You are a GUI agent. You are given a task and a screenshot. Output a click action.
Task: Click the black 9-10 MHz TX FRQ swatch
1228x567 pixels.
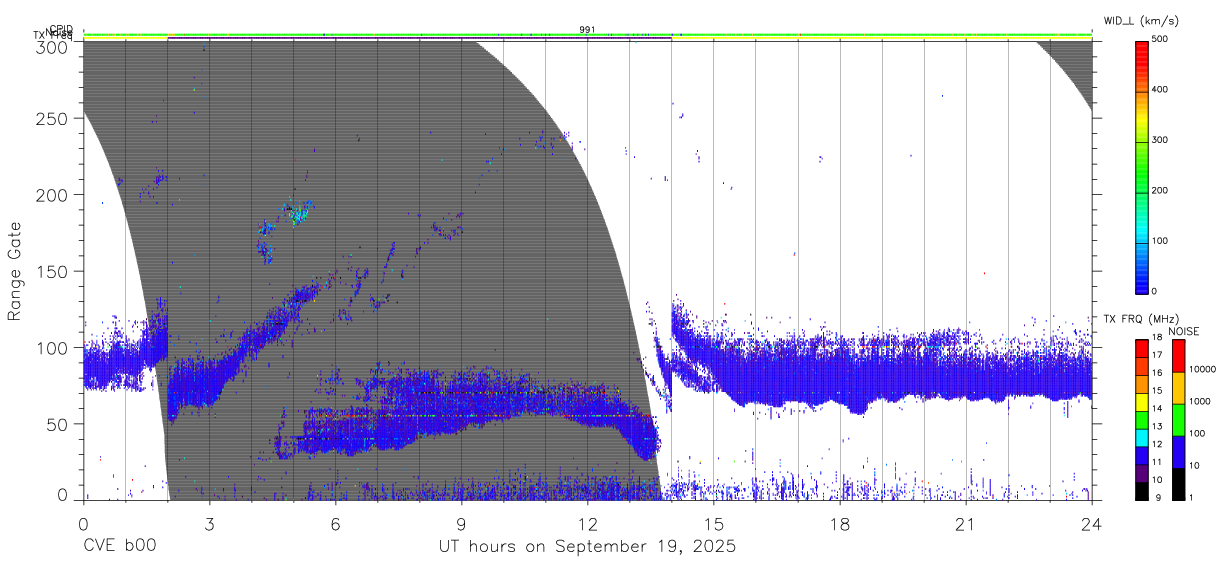pyautogui.click(x=1141, y=490)
